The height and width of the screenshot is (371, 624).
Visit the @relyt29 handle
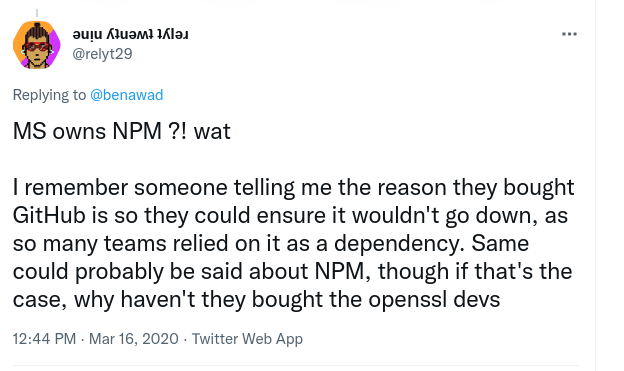coord(102,54)
